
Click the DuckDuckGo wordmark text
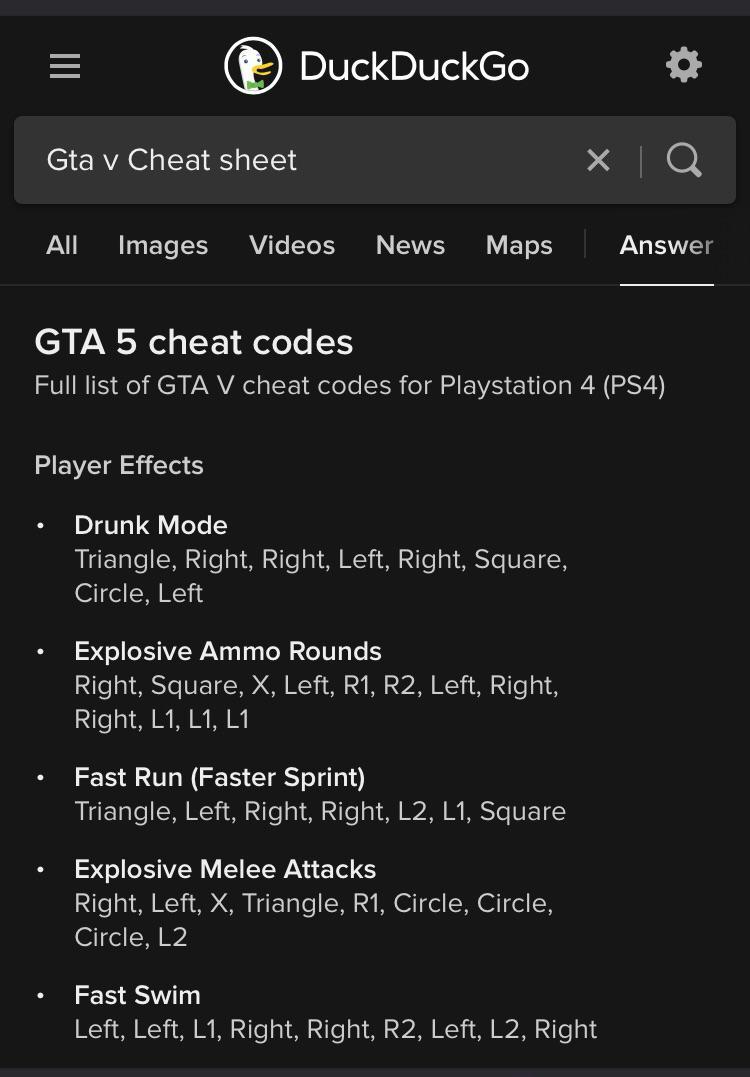click(414, 67)
